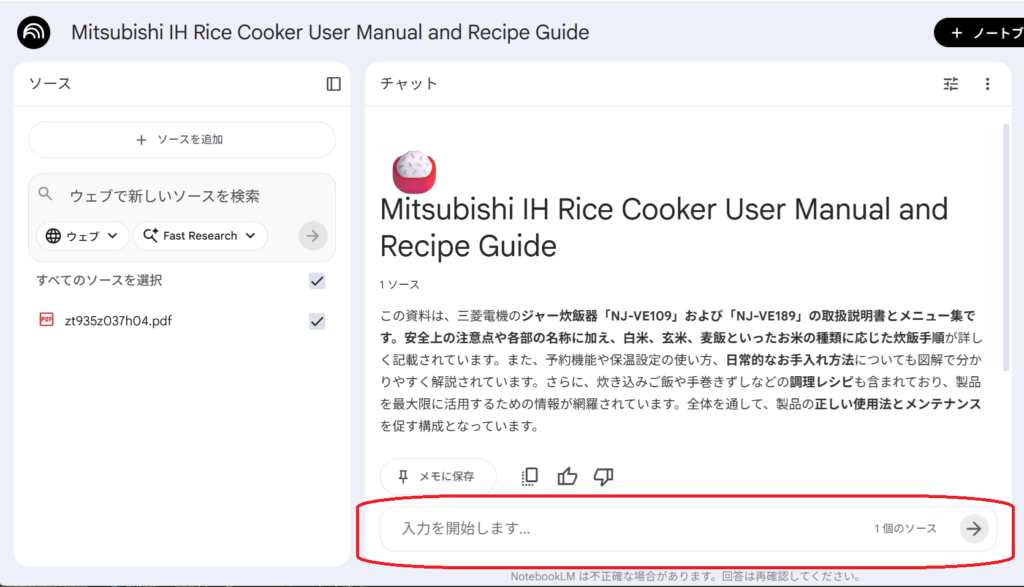Viewport: 1024px width, 587px height.
Task: Click the rice bowl notebook emoji
Action: 414,172
